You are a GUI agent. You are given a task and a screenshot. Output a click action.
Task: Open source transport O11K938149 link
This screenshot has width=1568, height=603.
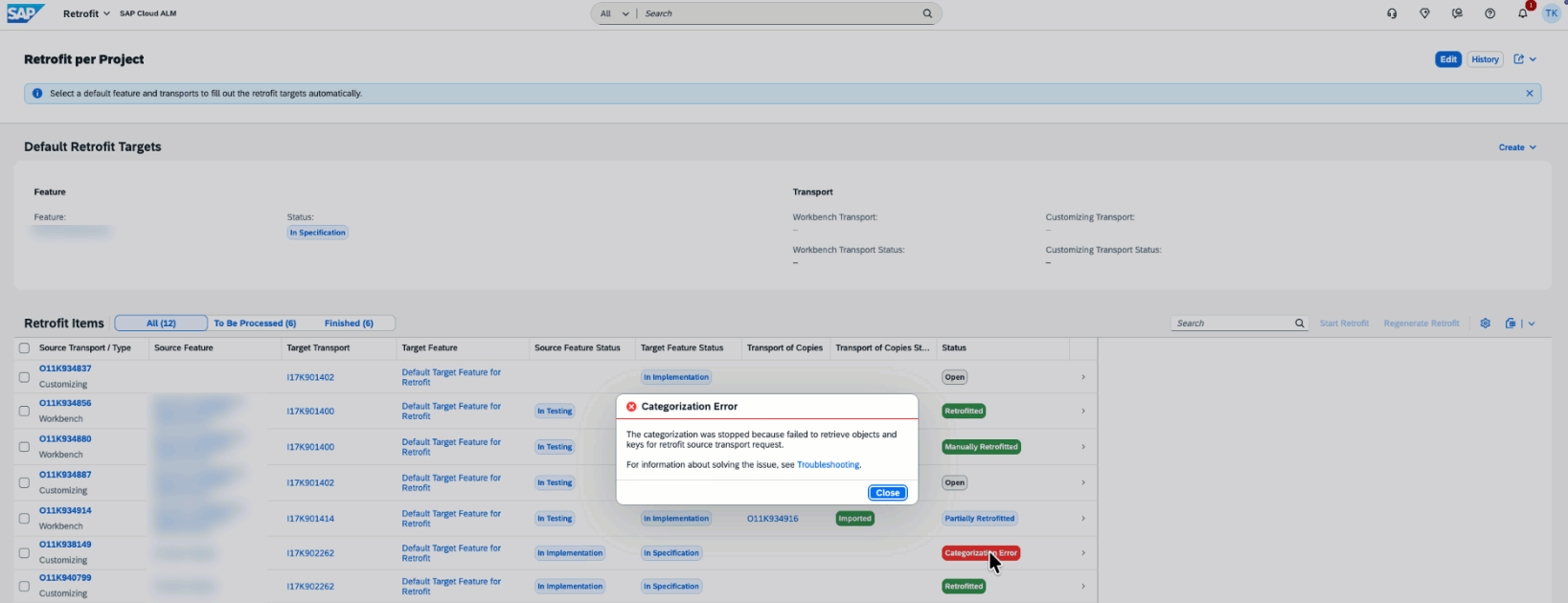point(65,545)
